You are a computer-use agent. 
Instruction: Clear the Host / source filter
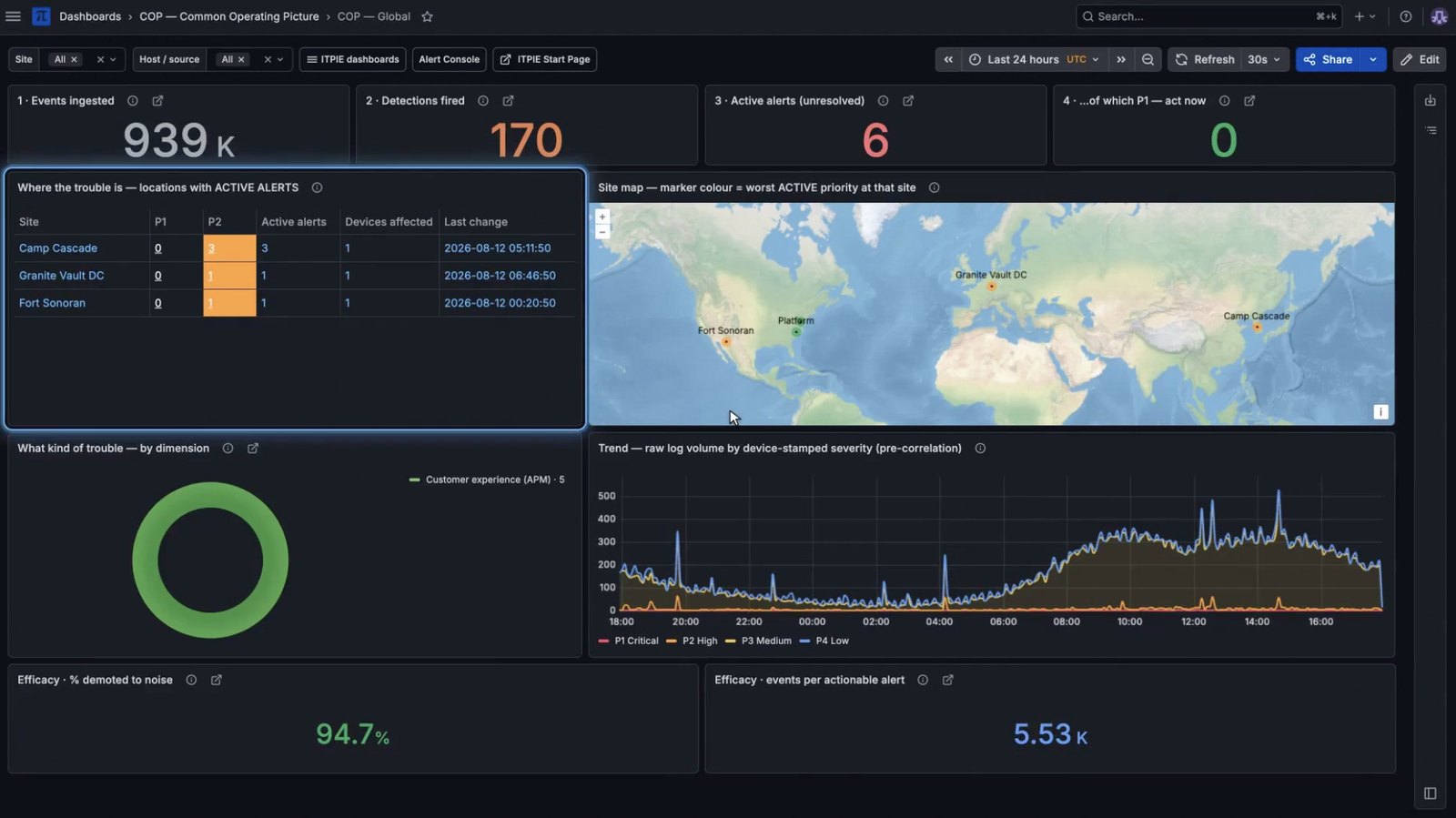pos(268,59)
